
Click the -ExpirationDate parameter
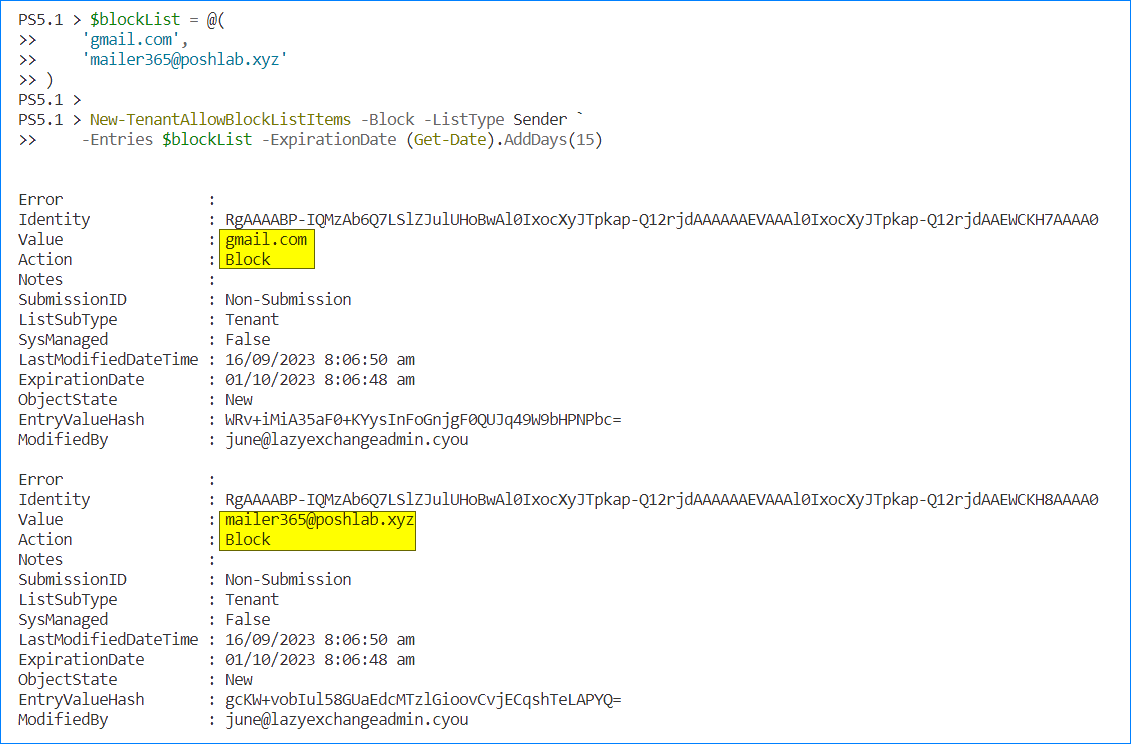(328, 139)
